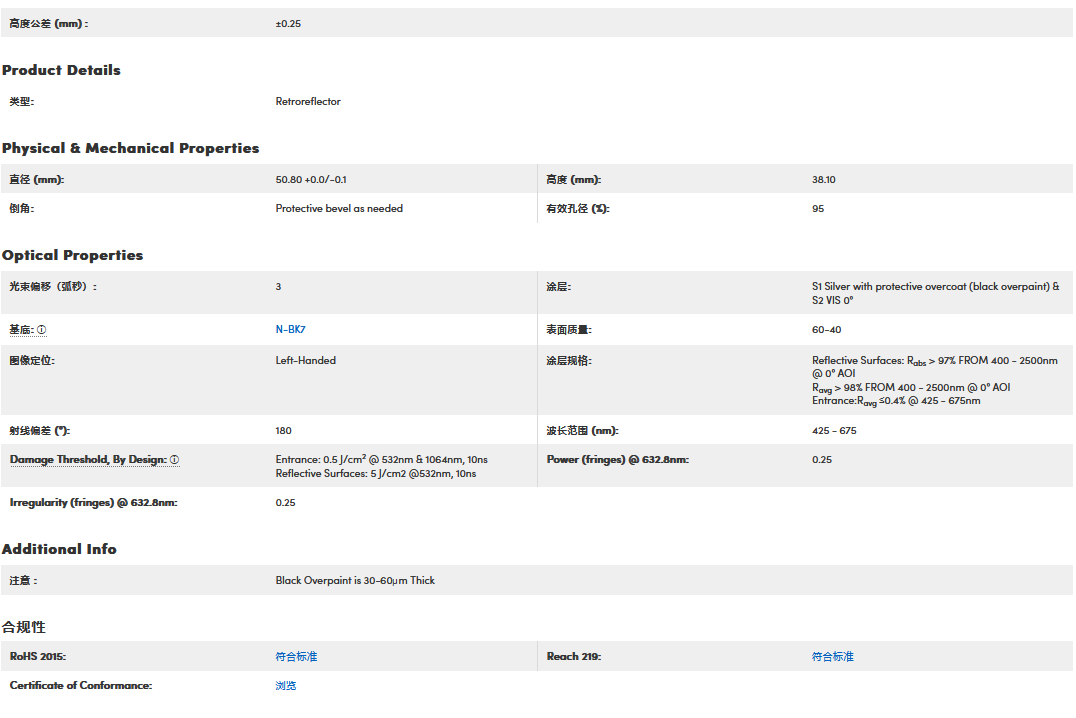Click the Damage Threshold info icon
This screenshot has height=718, width=1076.
(174, 460)
